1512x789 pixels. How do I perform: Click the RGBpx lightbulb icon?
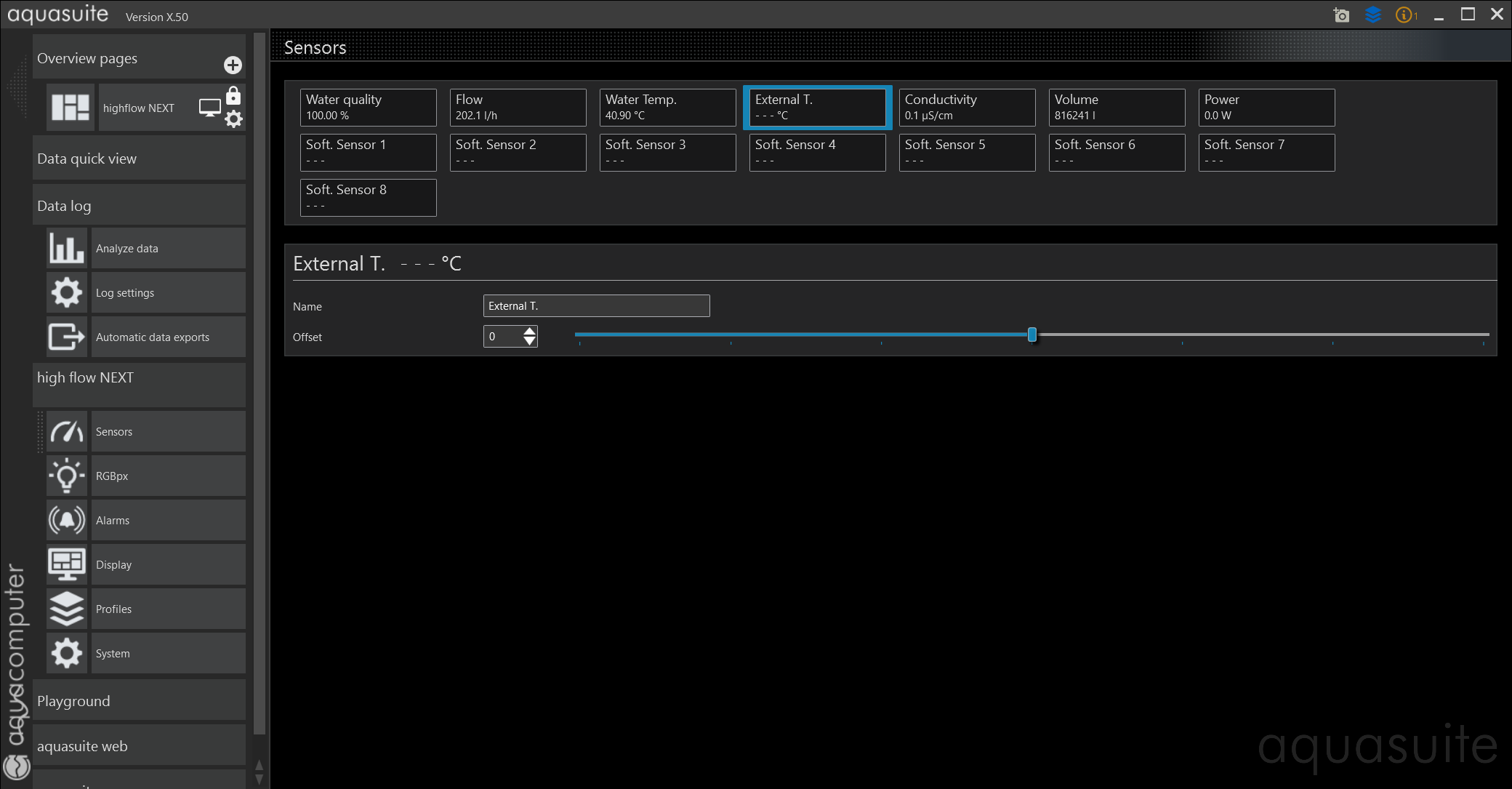coord(67,476)
